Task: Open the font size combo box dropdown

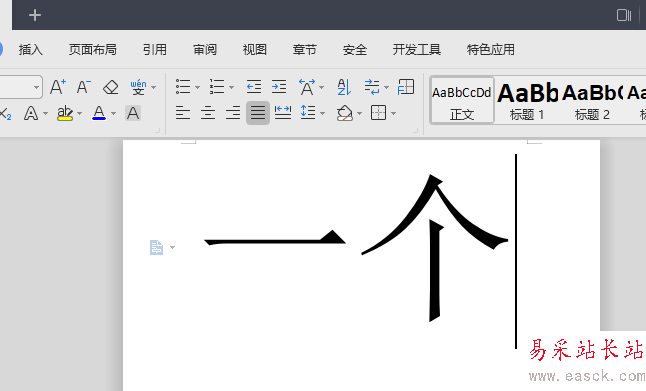Action: click(36, 87)
